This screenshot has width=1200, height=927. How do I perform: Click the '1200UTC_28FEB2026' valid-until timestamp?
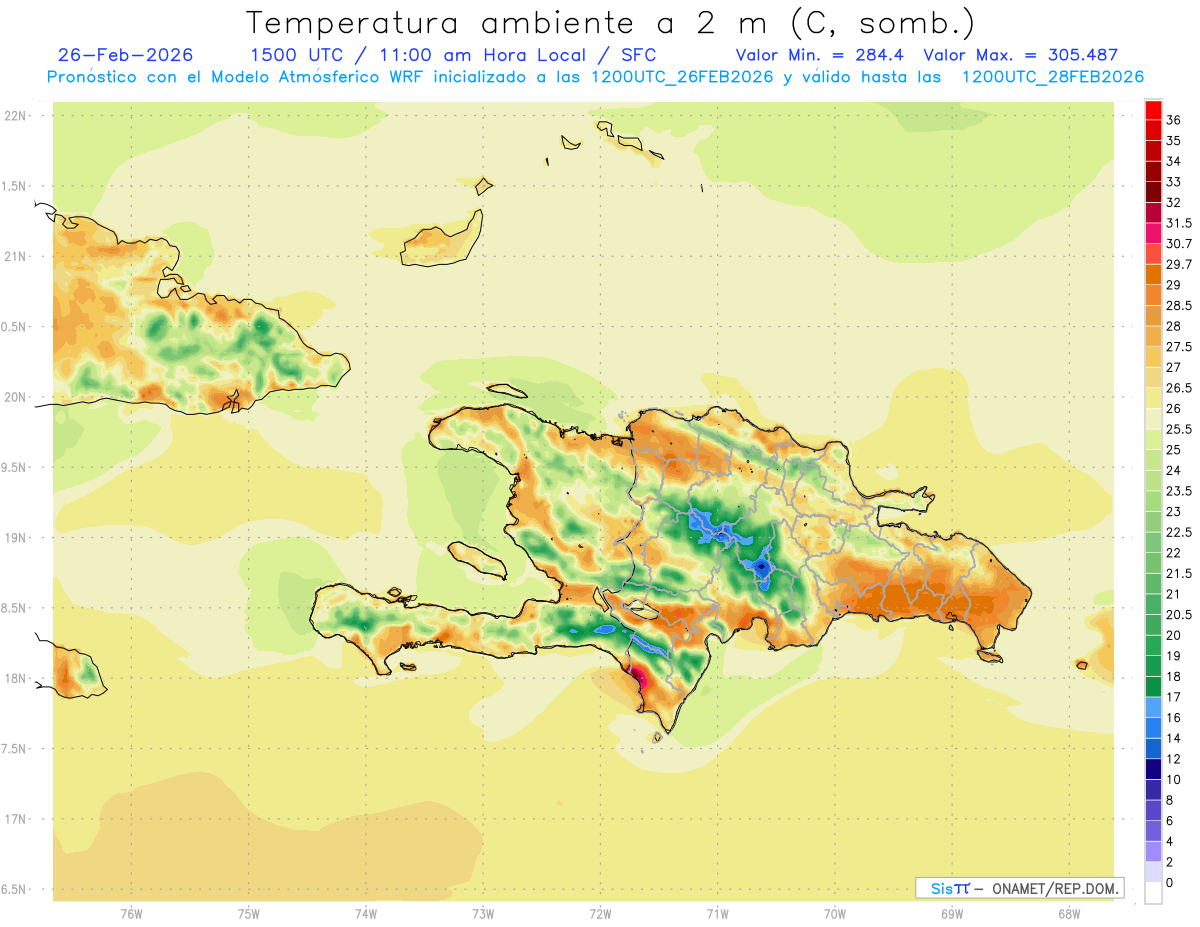[1053, 77]
